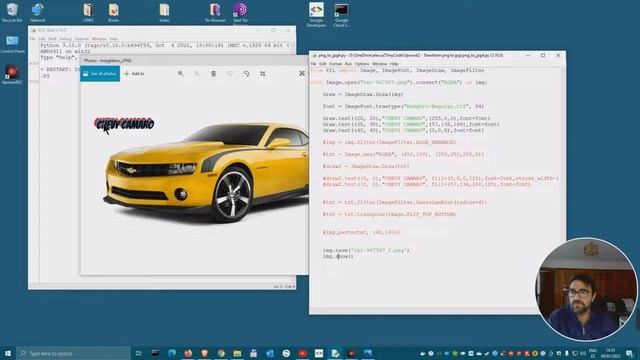
Task: Open Chrome from taskbar
Action: pyautogui.click(x=221, y=353)
